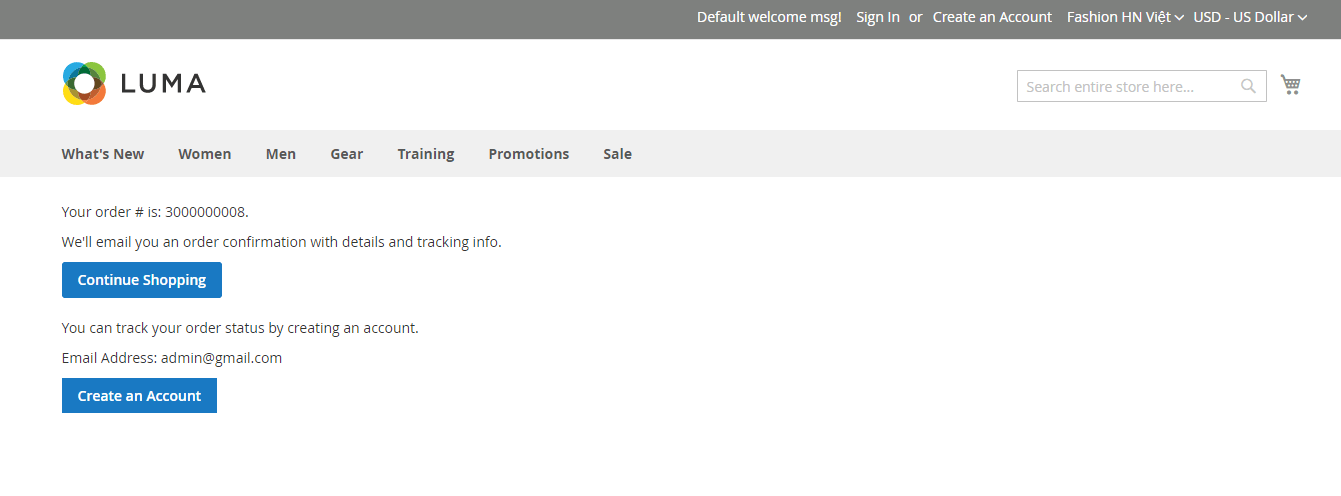Click the chevron beside Fashion HN Việt
The image size is (1341, 496).
point(1180,18)
